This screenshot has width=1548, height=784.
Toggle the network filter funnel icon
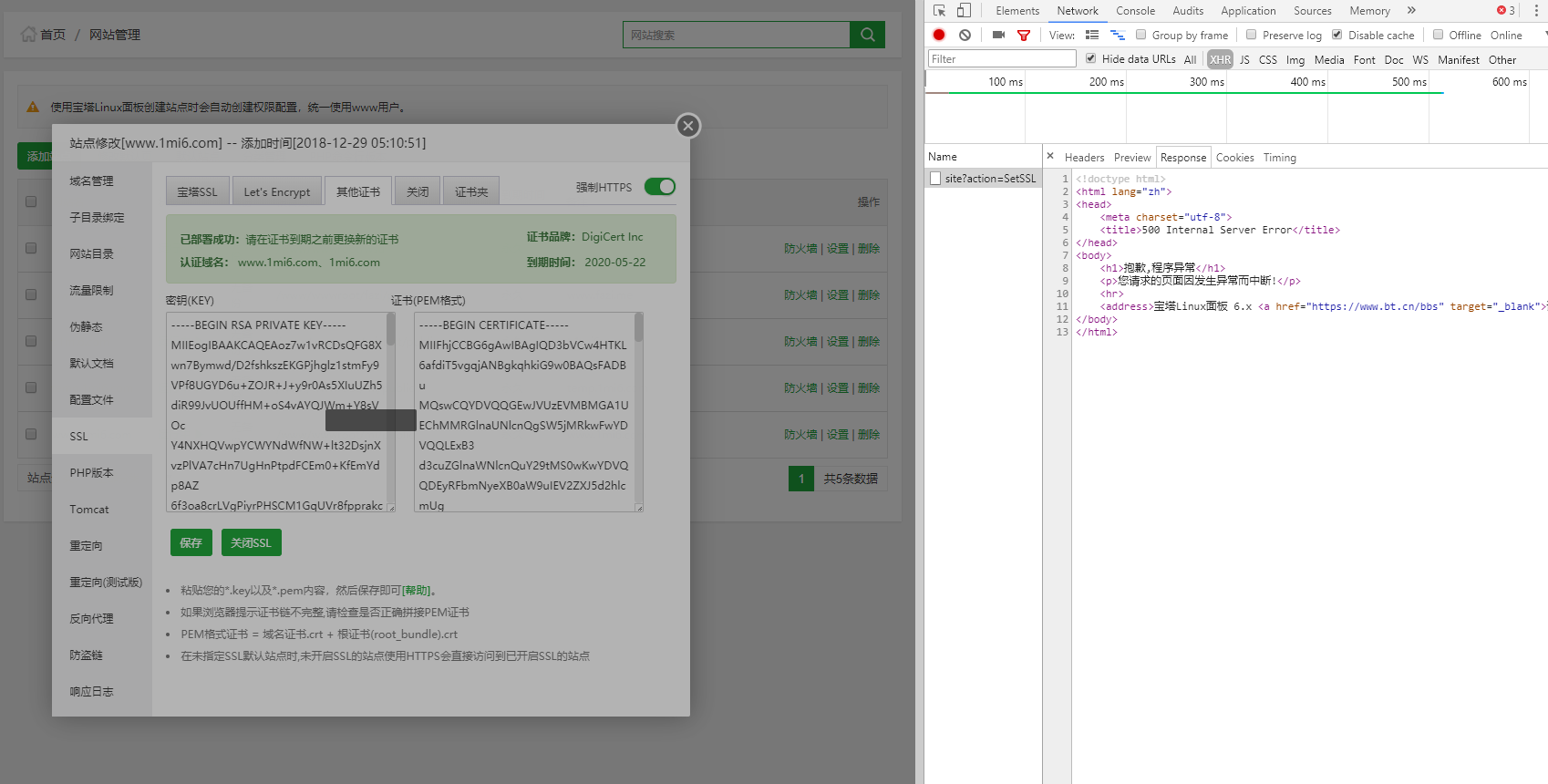pyautogui.click(x=1024, y=35)
